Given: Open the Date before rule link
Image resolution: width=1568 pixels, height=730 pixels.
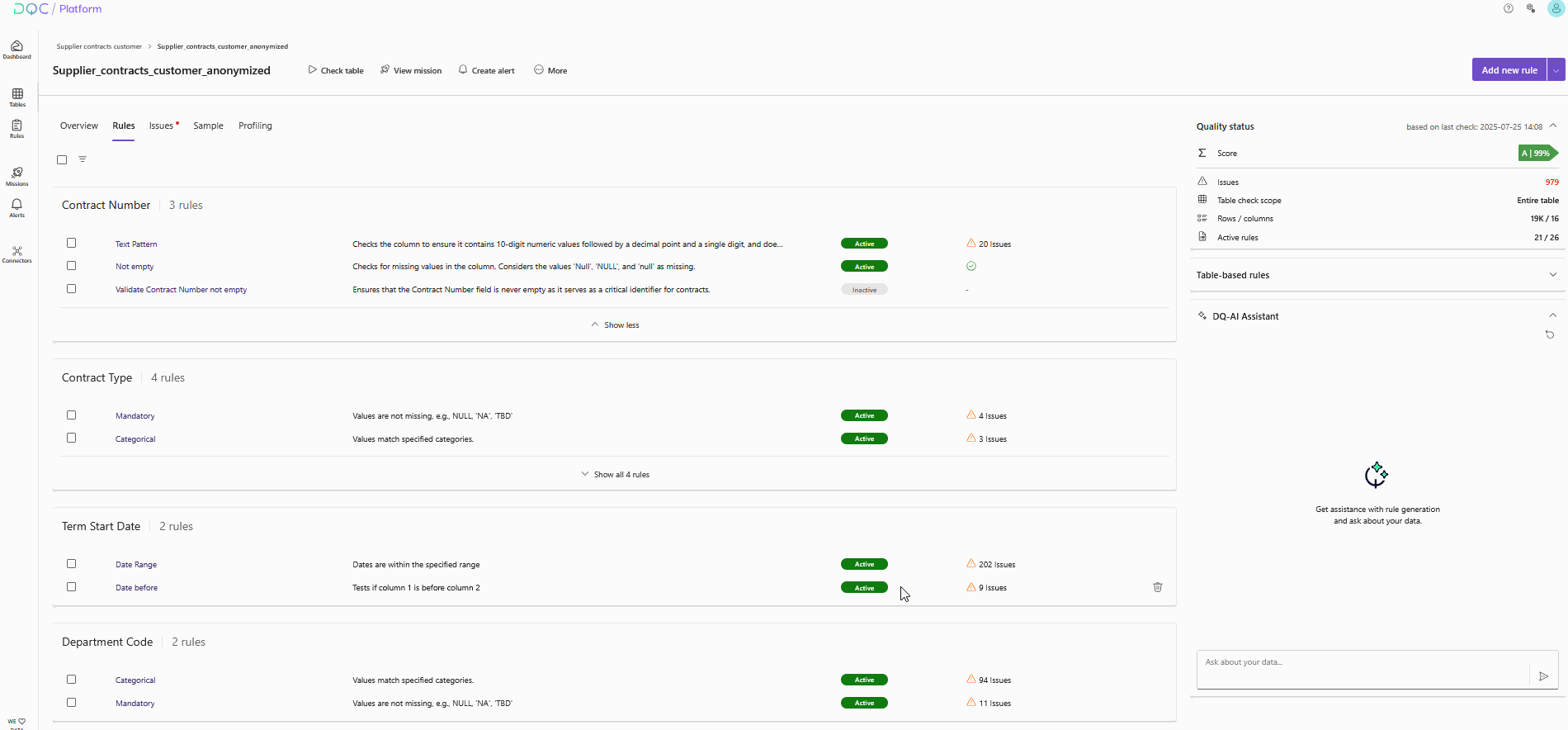Looking at the screenshot, I should [136, 588].
